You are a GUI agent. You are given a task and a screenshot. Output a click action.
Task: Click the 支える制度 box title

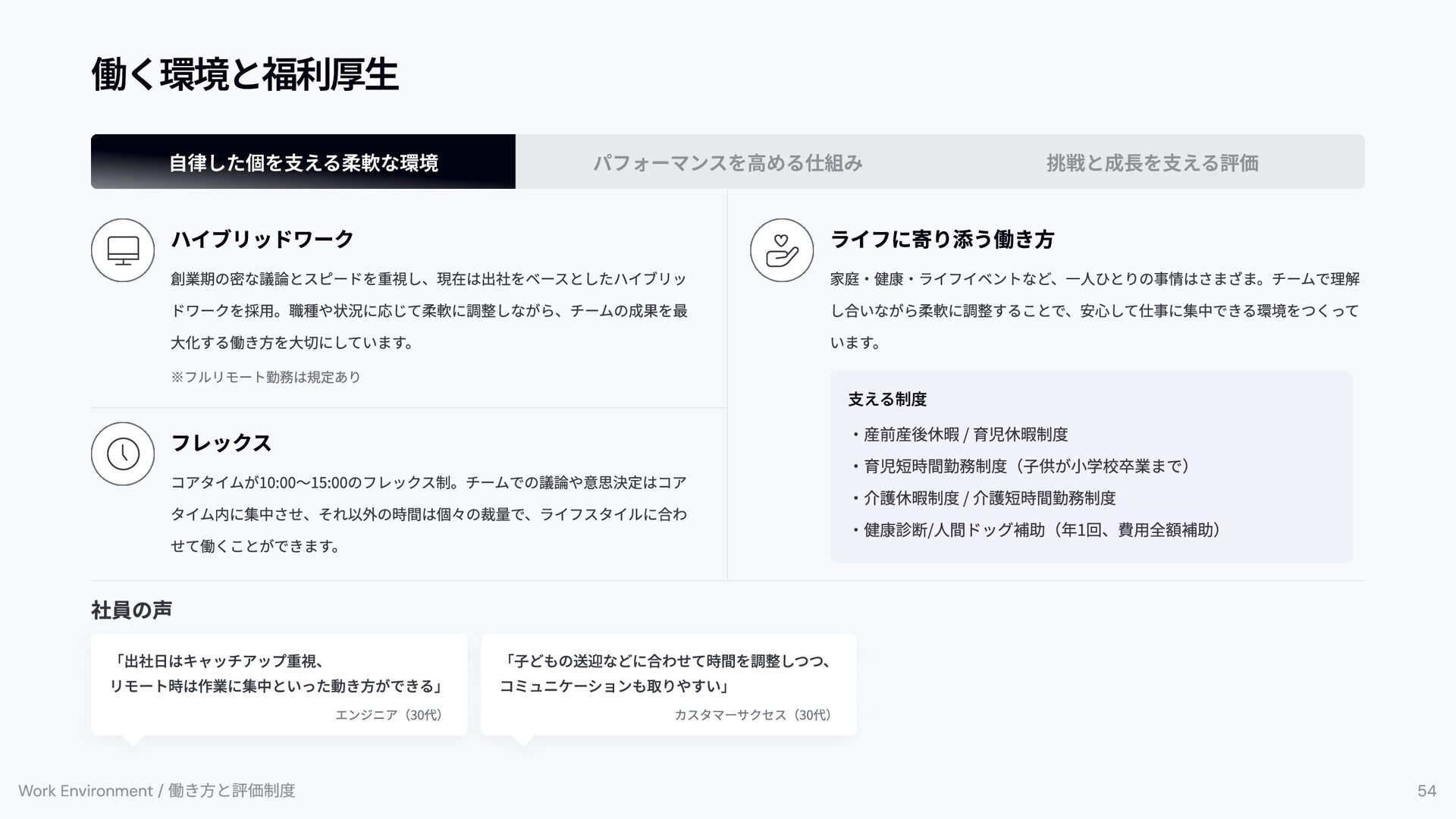pyautogui.click(x=887, y=399)
